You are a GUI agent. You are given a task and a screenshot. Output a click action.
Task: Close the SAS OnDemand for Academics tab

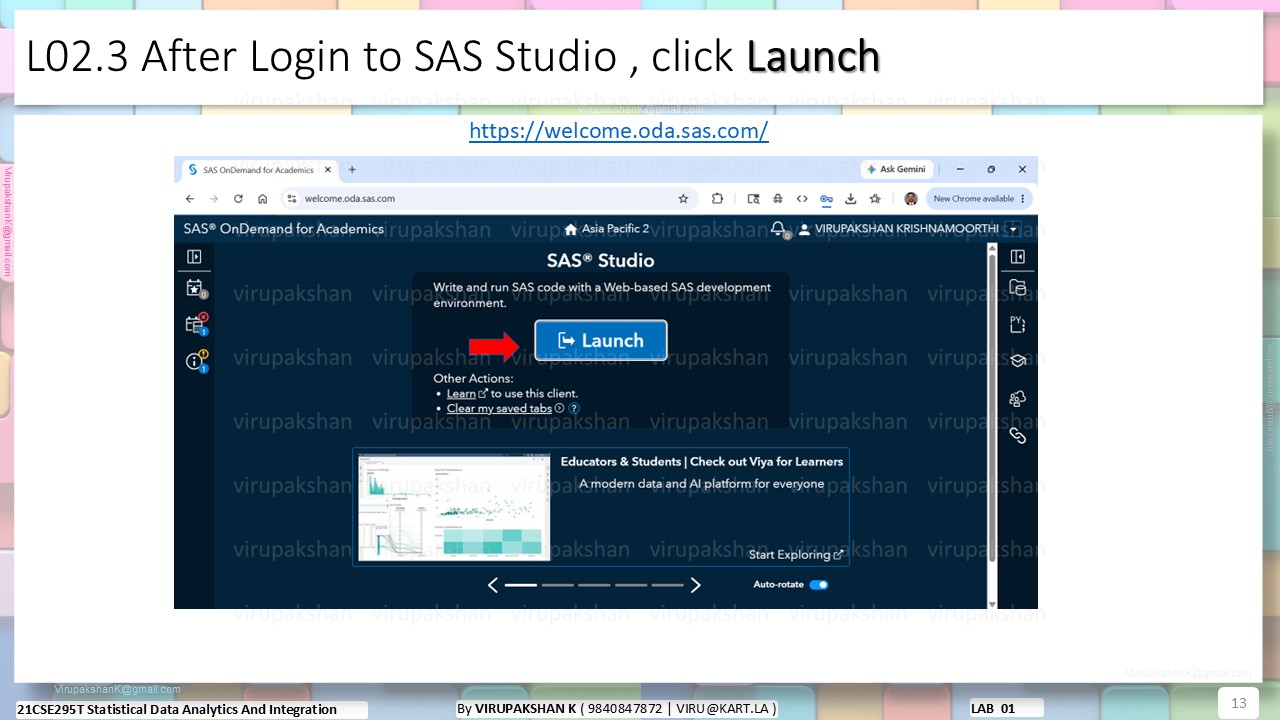pos(328,170)
